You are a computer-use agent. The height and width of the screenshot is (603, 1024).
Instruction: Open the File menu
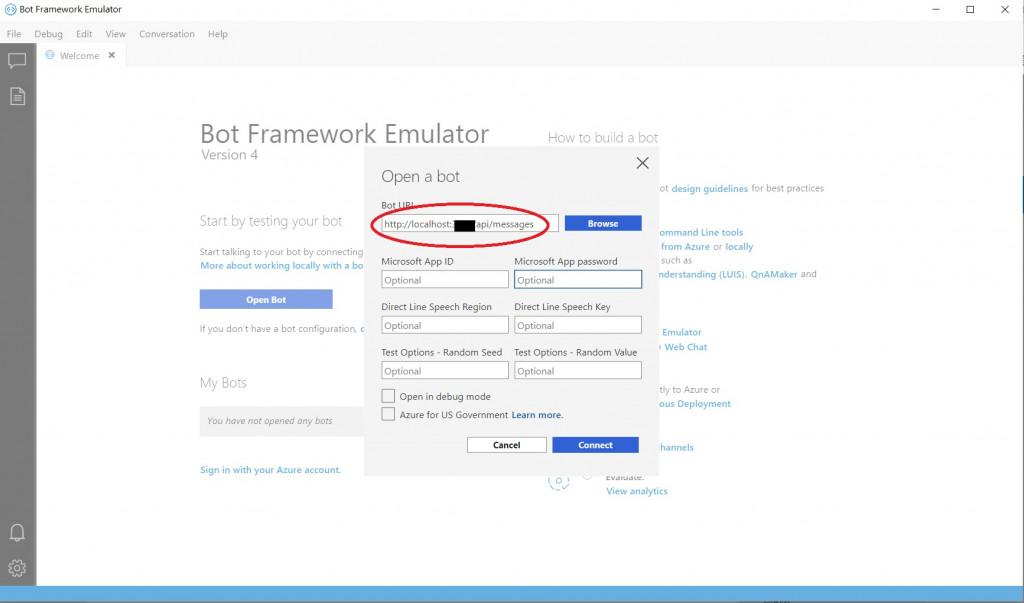coord(14,34)
